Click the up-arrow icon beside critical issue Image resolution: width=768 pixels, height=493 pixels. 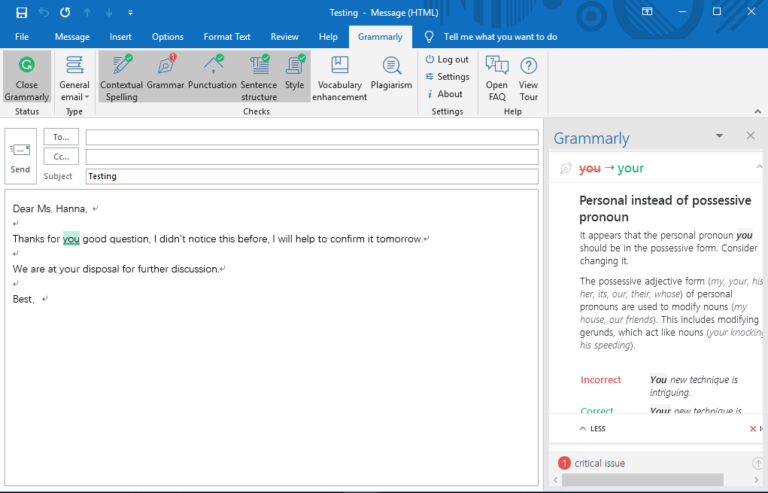pos(757,463)
